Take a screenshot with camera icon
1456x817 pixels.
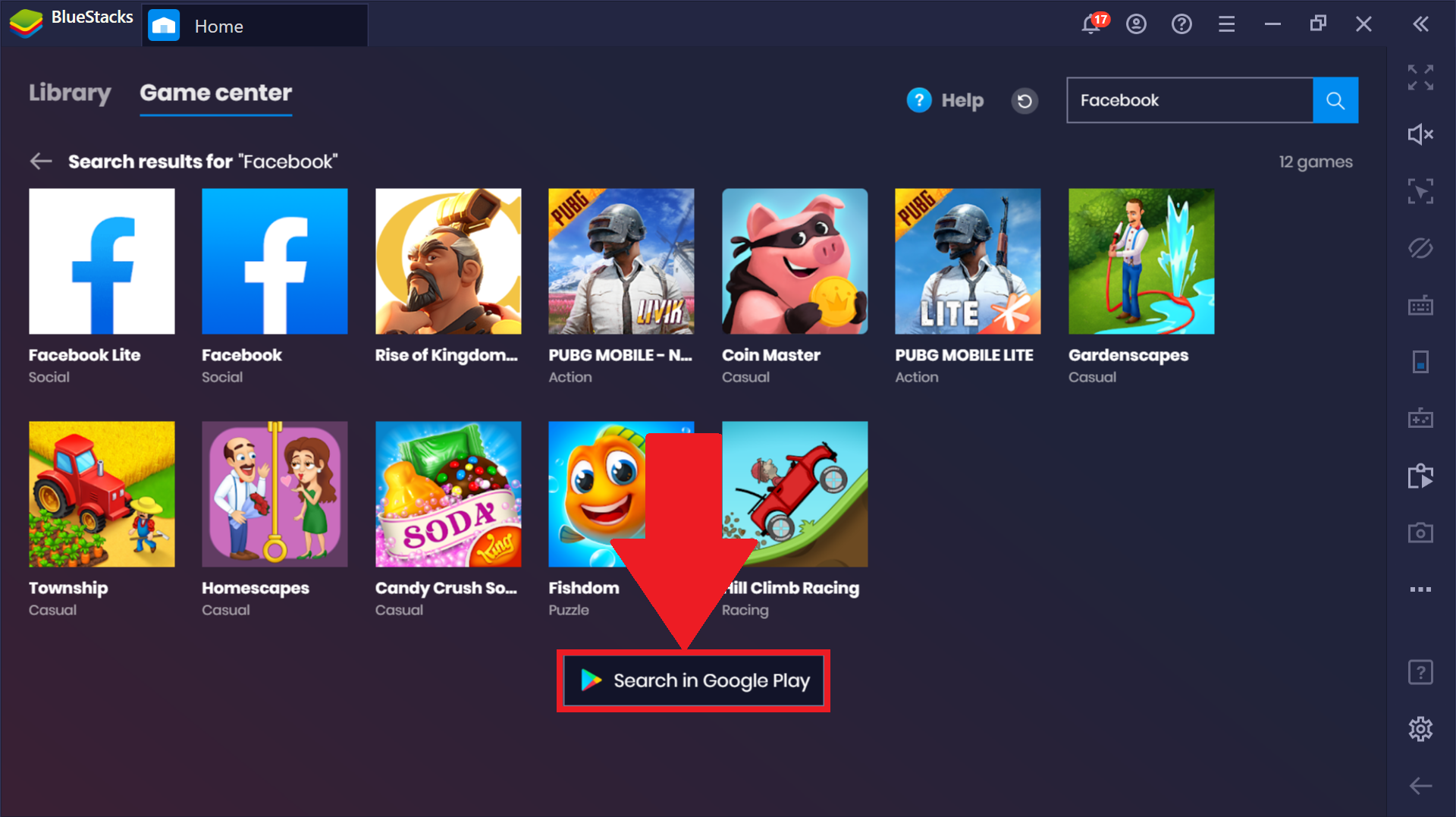tap(1420, 533)
